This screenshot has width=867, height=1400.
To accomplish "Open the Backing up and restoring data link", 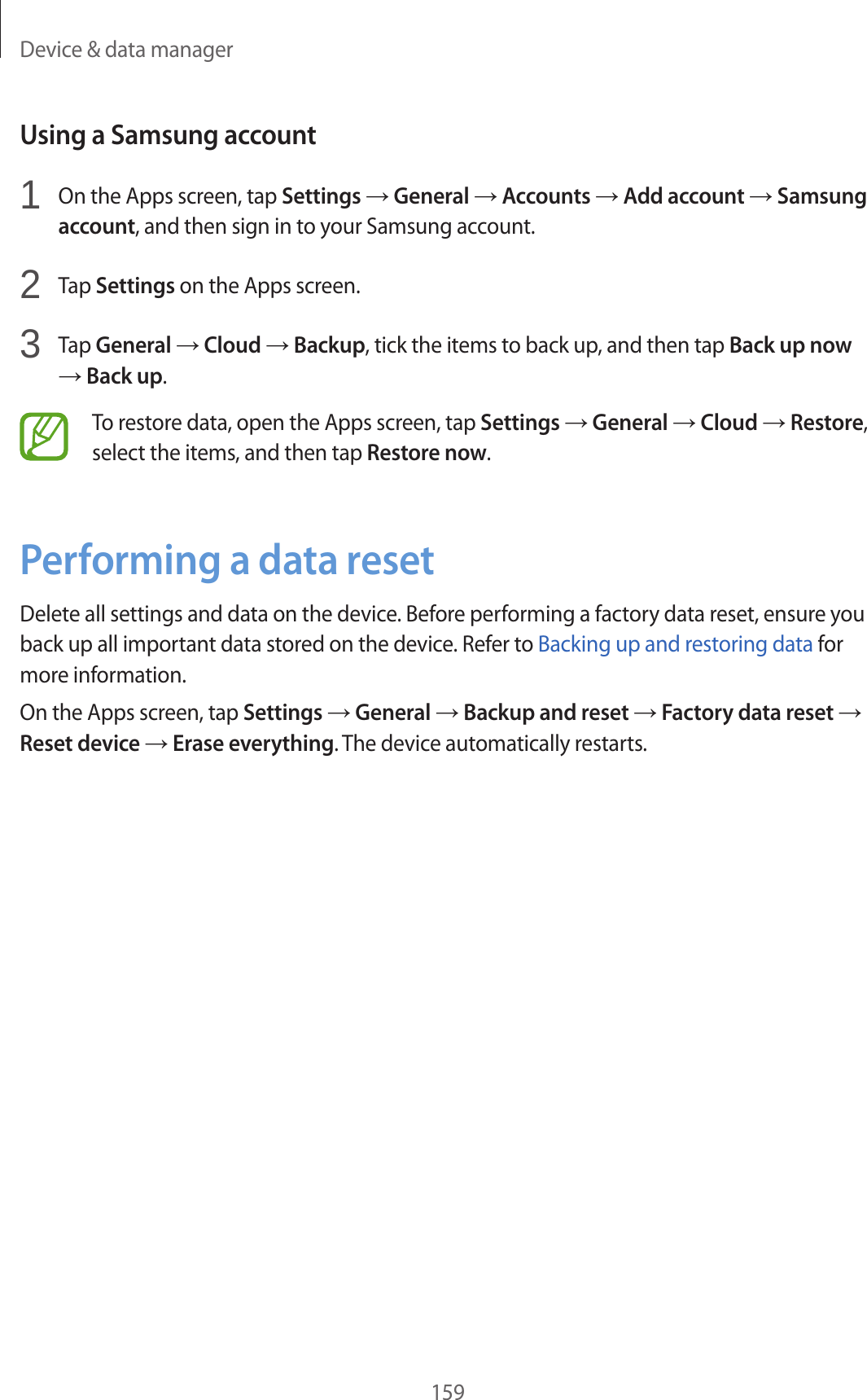I will click(x=675, y=644).
